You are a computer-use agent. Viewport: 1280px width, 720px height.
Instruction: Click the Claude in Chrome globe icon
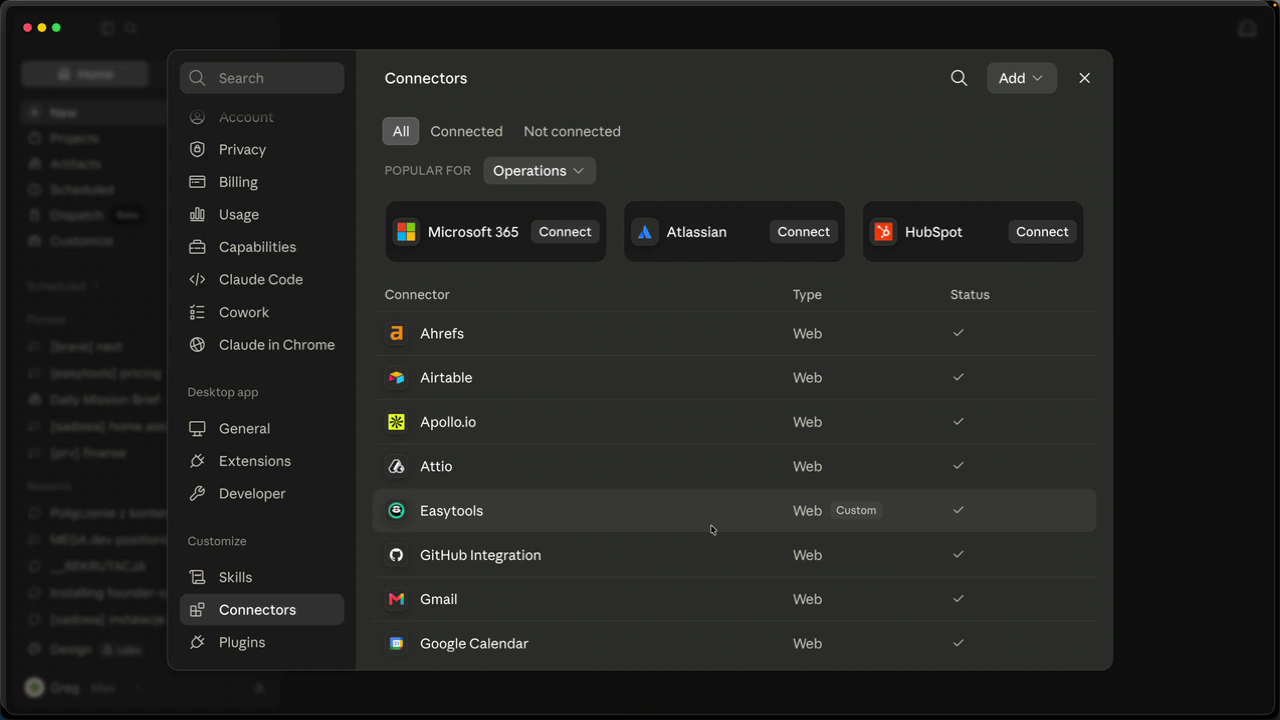tap(197, 344)
